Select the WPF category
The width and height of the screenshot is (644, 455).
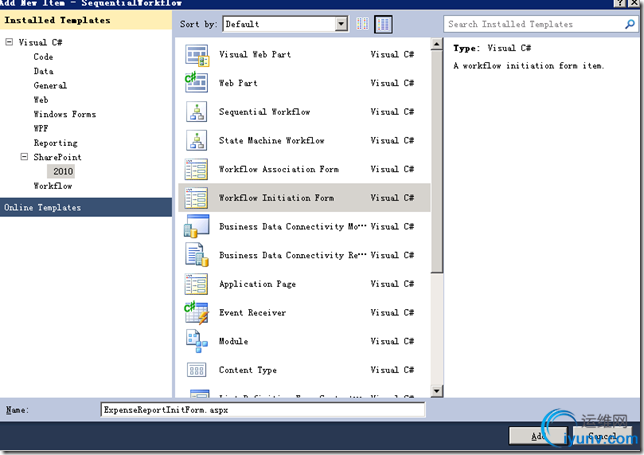41,129
